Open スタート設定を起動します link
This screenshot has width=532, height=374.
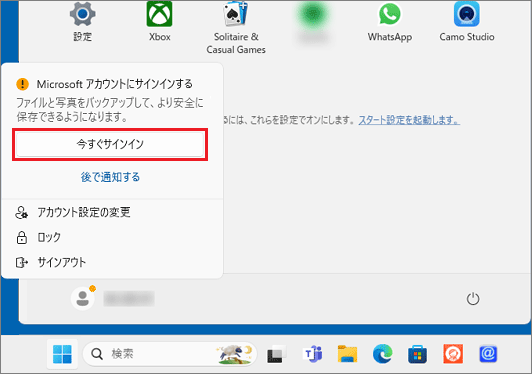click(409, 120)
